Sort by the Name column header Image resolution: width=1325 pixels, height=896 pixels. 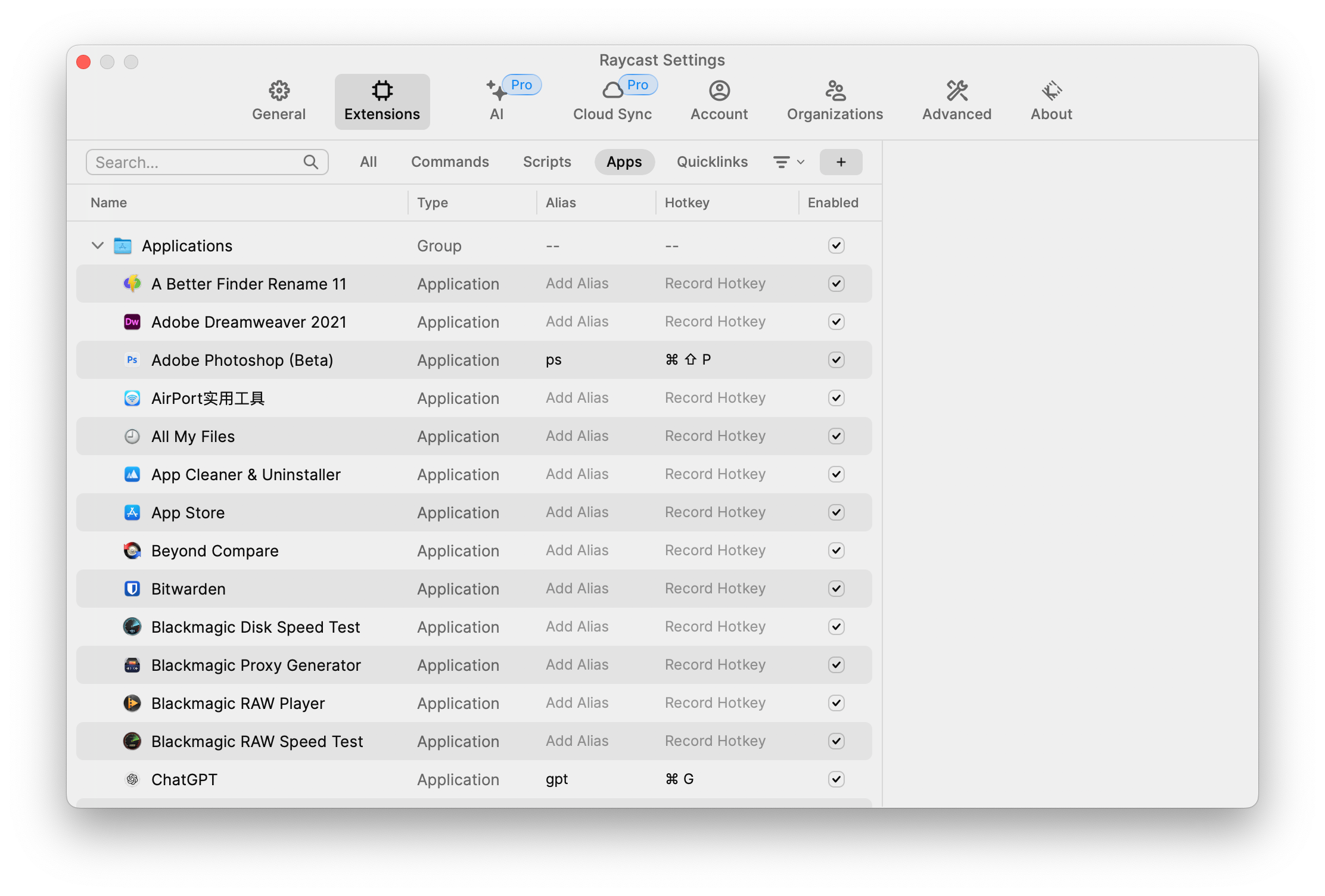coord(108,203)
